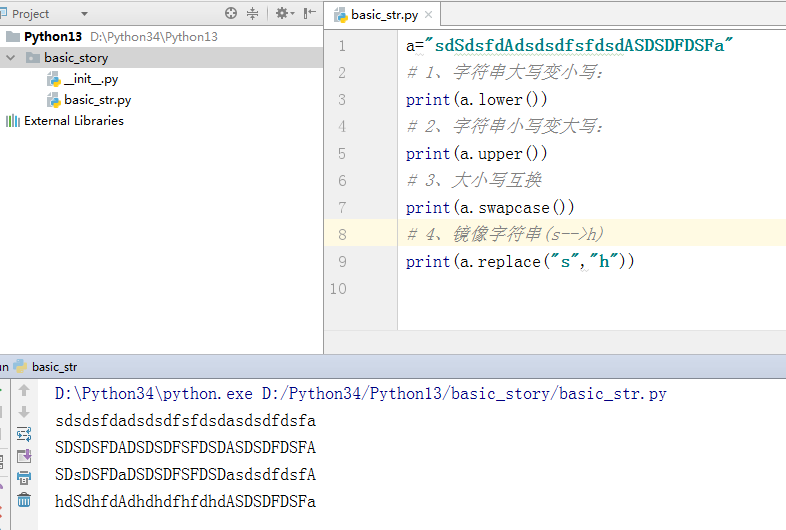Click the scroll from source target icon
The width and height of the screenshot is (786, 530).
coord(232,14)
